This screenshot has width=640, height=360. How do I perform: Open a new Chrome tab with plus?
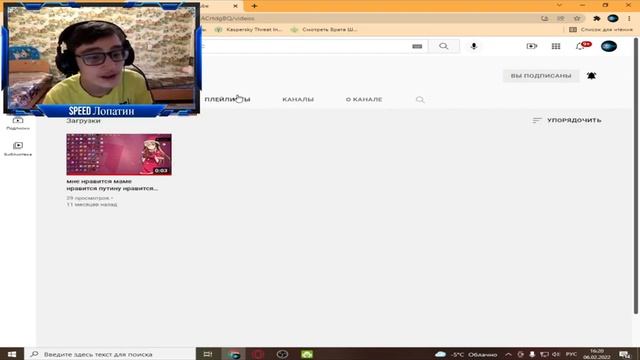[x=254, y=6]
